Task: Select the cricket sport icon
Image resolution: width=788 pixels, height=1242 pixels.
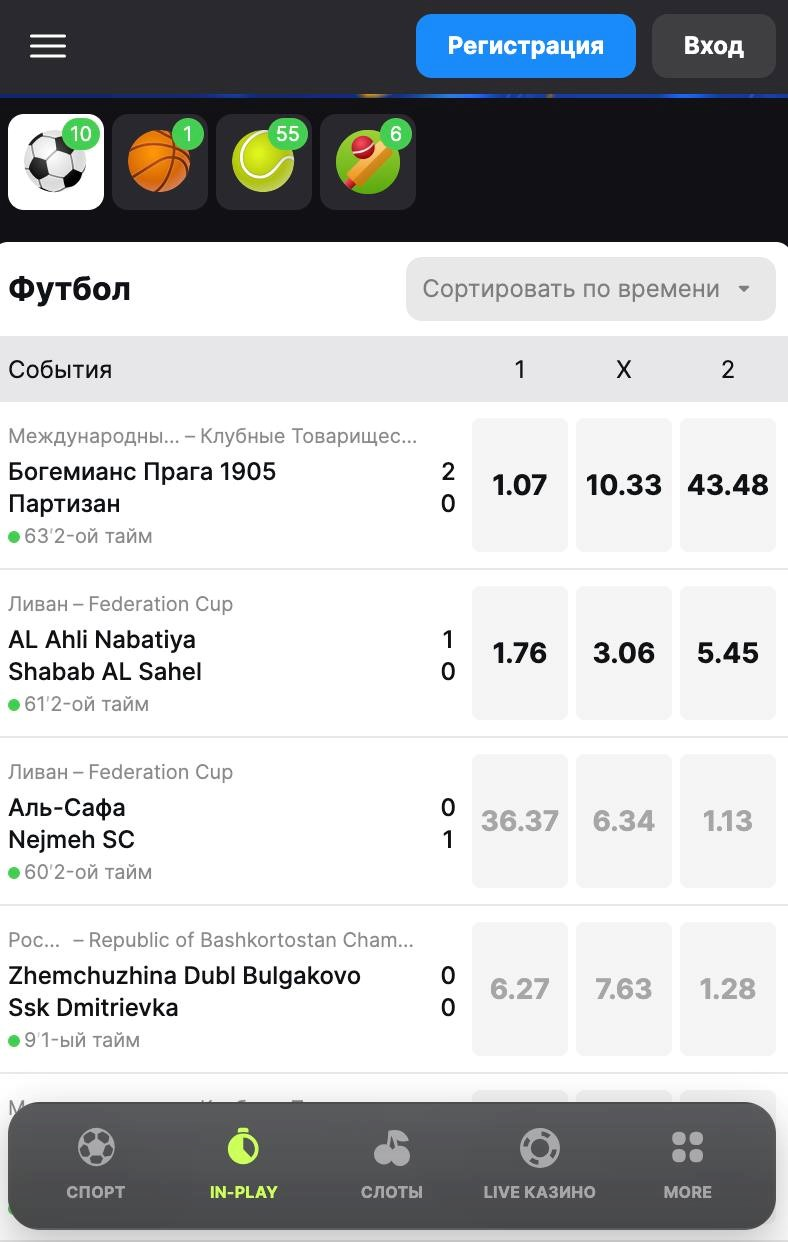Action: point(368,162)
